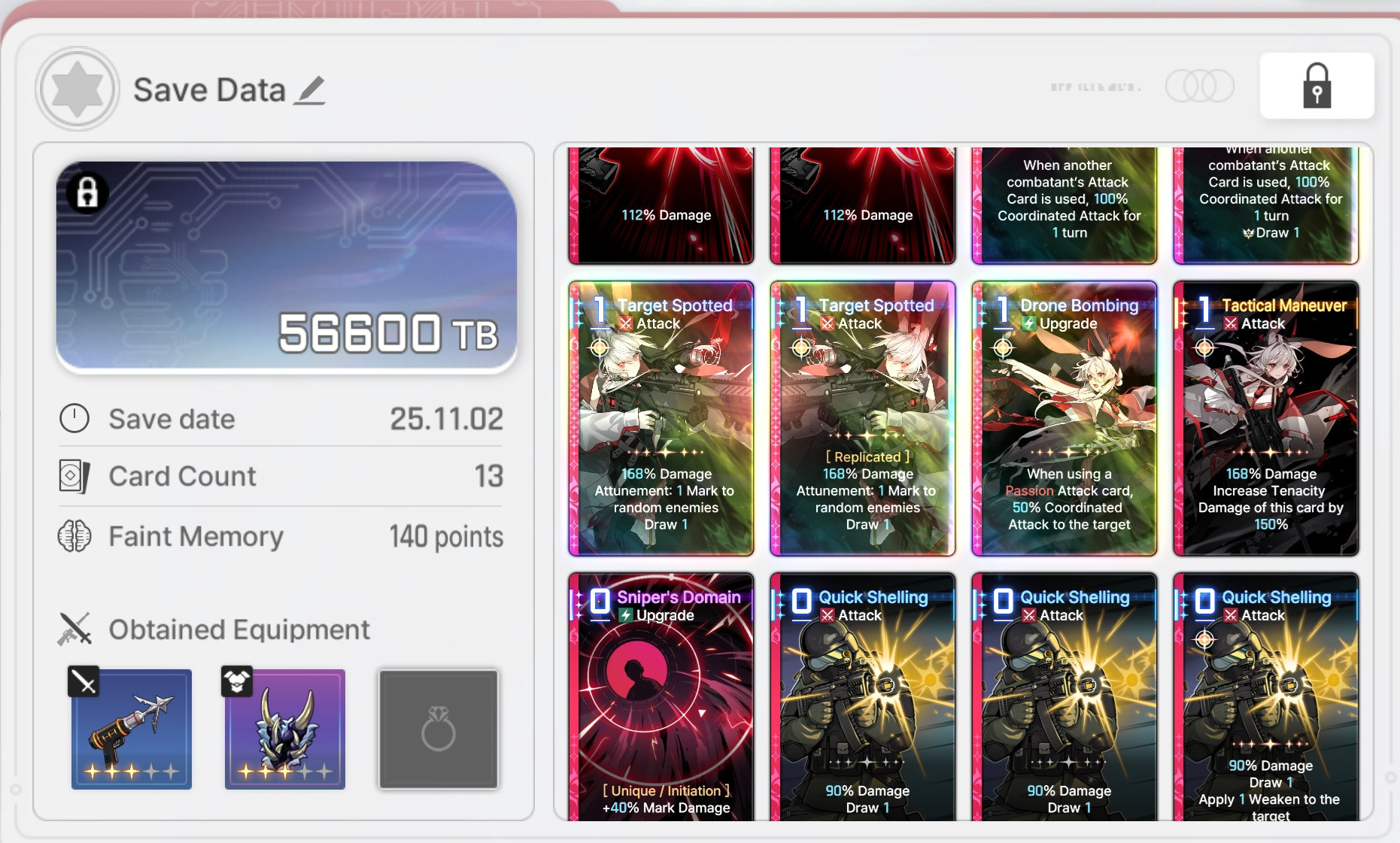Click the brain icon beside Faint Memory
The height and width of the screenshot is (843, 1400).
click(x=74, y=536)
